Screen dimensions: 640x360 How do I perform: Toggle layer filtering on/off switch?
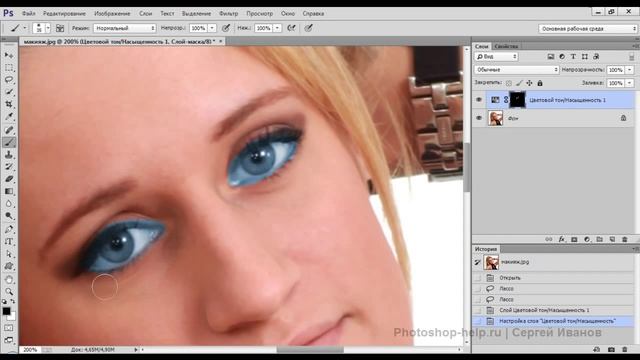(631, 57)
